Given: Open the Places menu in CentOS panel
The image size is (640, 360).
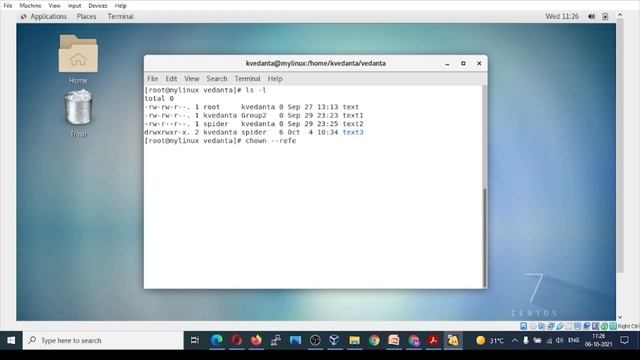Looking at the screenshot, I should [87, 16].
